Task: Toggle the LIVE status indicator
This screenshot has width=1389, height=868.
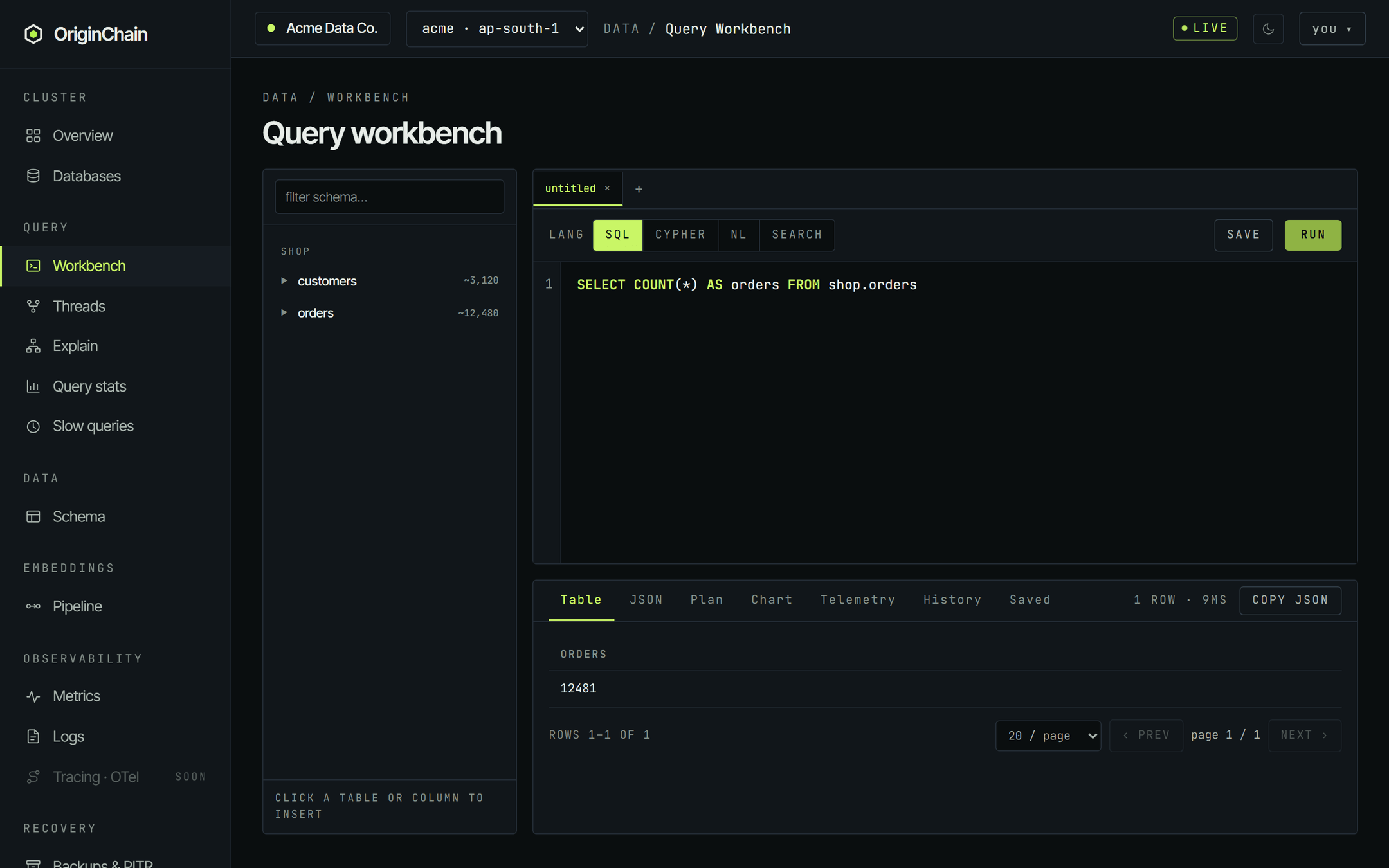Action: pos(1205,28)
